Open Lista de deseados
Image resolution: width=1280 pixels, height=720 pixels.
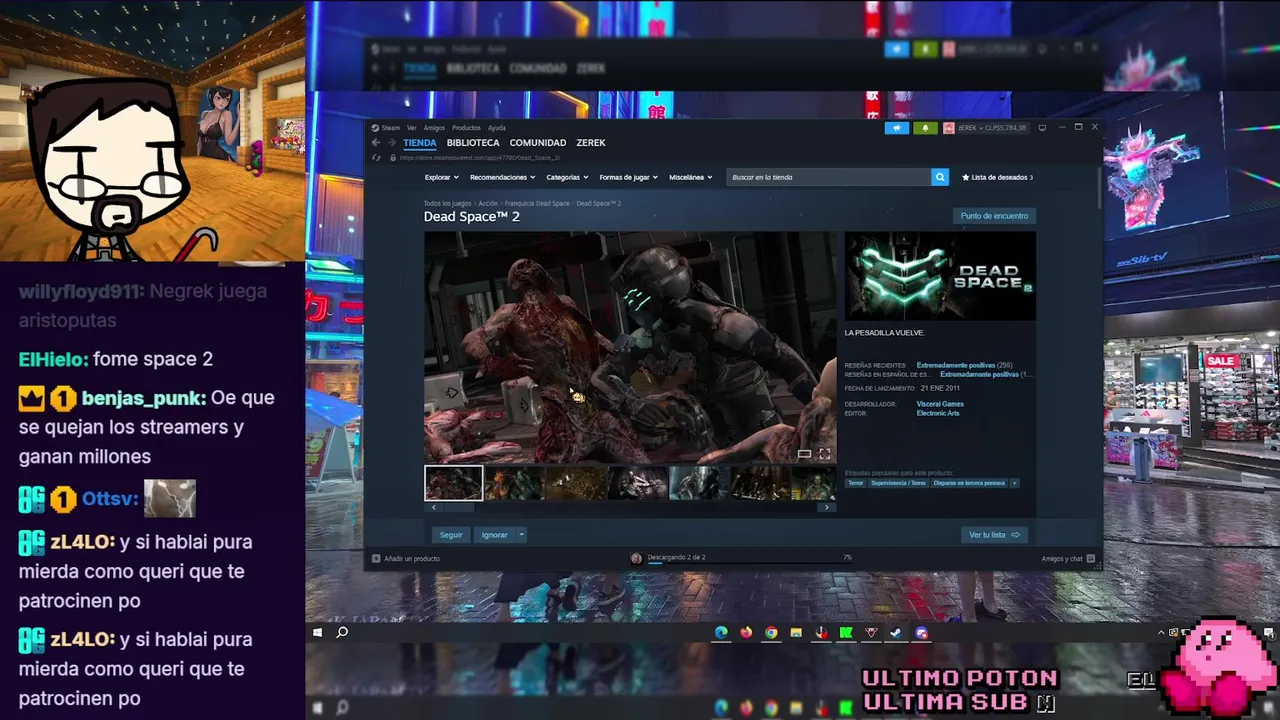pyautogui.click(x=997, y=177)
